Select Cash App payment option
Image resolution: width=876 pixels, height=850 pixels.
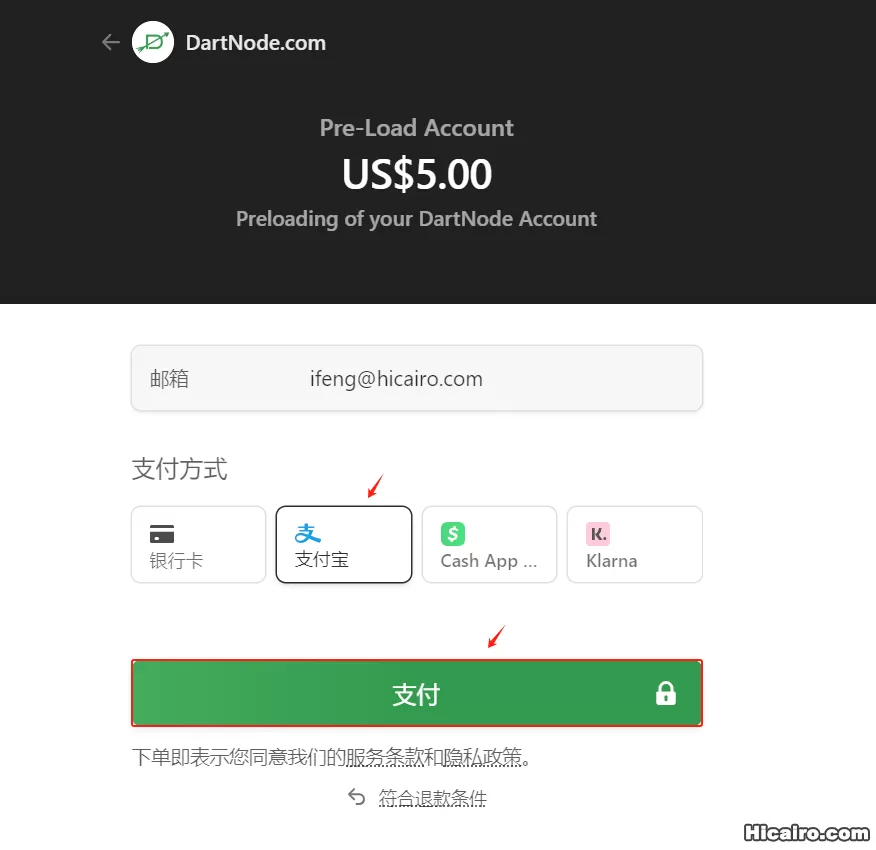tap(489, 544)
